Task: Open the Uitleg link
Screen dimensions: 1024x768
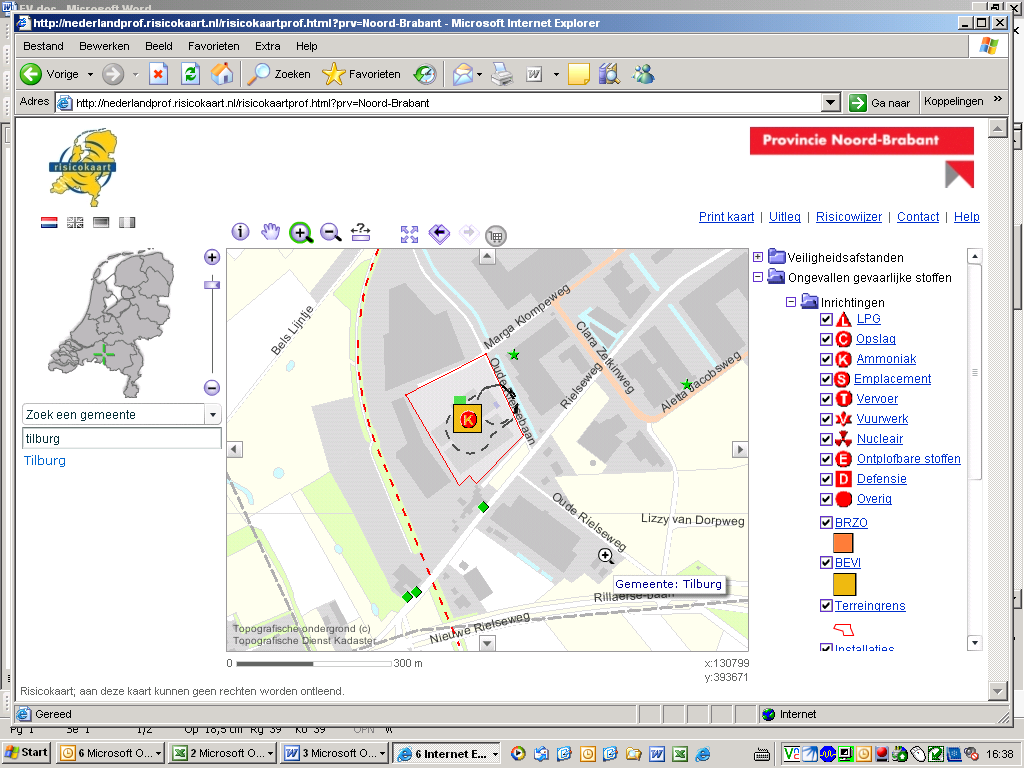Action: [784, 217]
